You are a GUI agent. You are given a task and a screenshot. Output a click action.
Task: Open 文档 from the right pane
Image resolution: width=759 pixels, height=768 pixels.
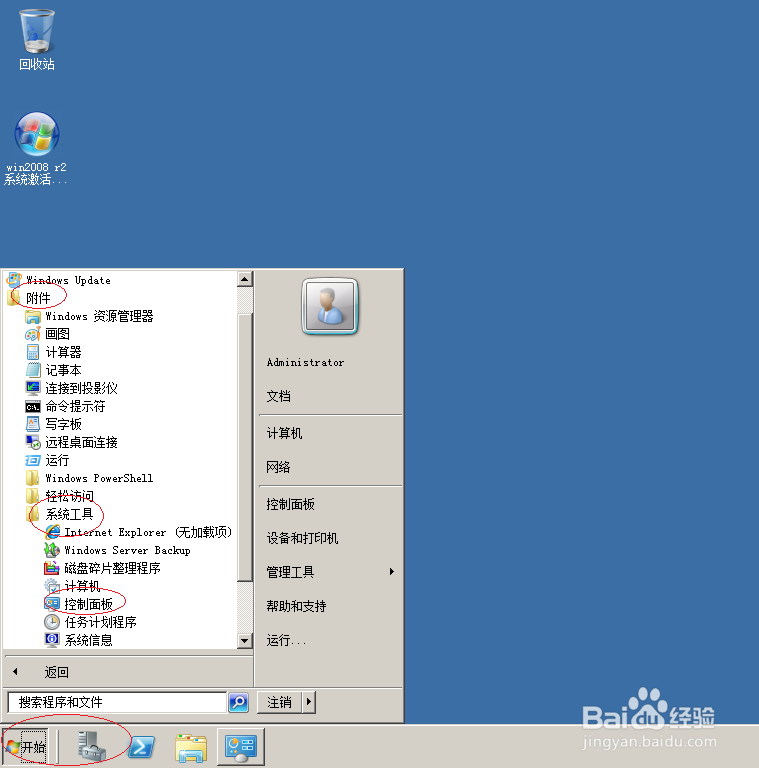pos(278,396)
